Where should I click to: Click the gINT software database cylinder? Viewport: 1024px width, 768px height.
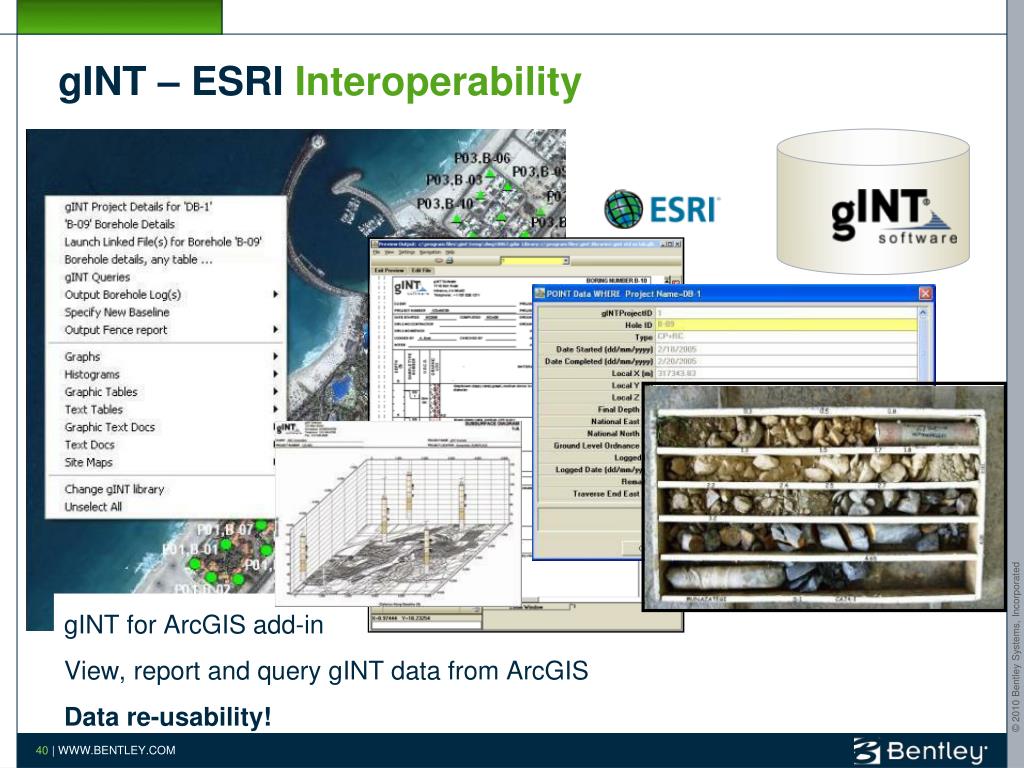(873, 202)
